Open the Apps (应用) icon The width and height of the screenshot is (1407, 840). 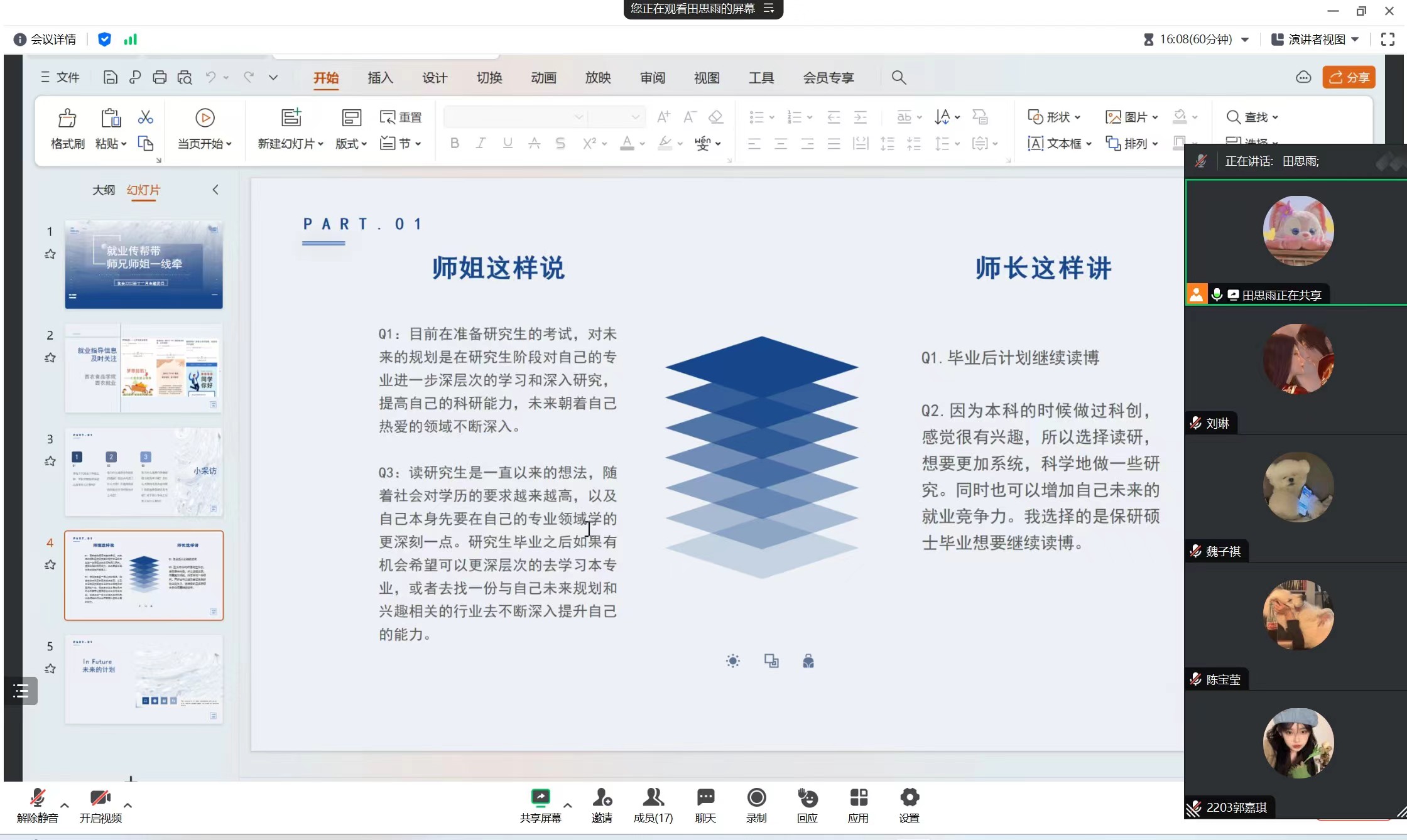click(858, 798)
